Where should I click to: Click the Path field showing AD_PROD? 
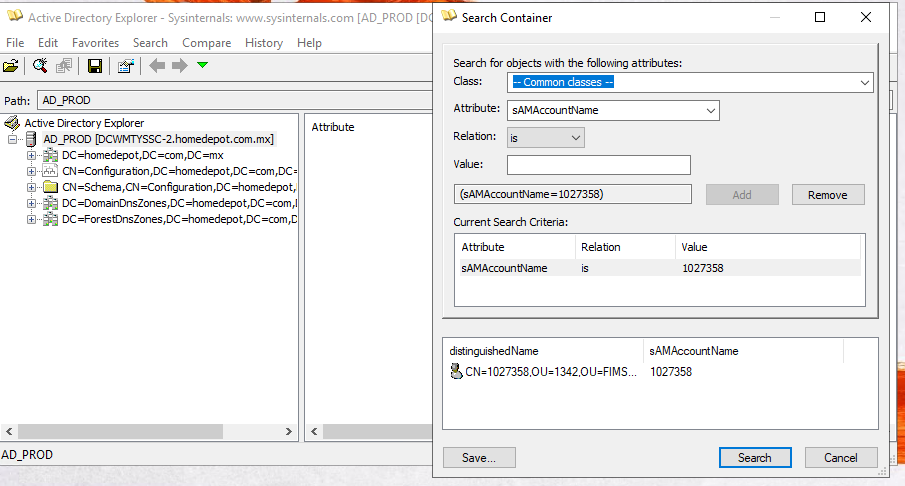[234, 100]
